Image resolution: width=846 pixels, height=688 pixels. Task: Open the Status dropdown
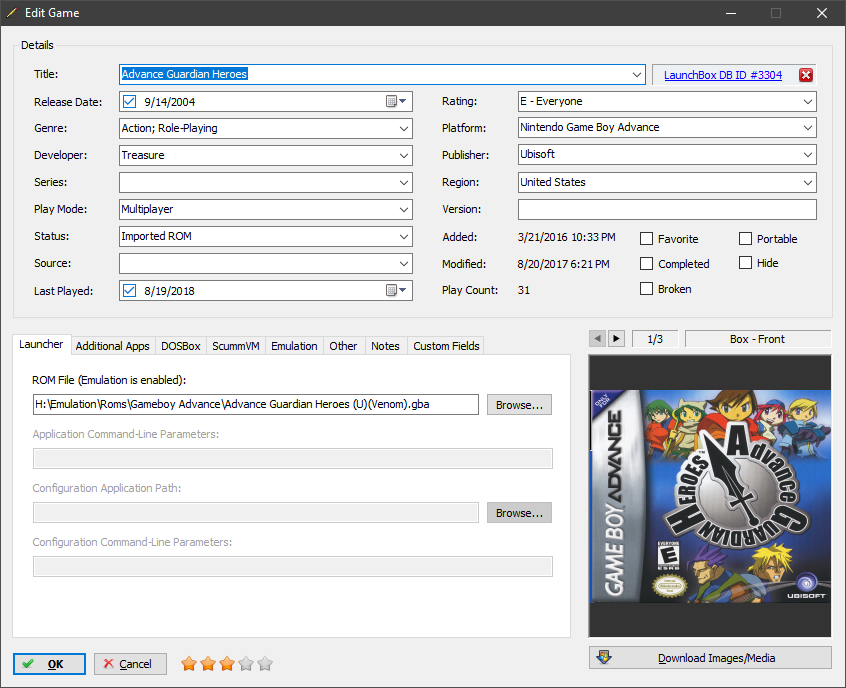pos(404,236)
